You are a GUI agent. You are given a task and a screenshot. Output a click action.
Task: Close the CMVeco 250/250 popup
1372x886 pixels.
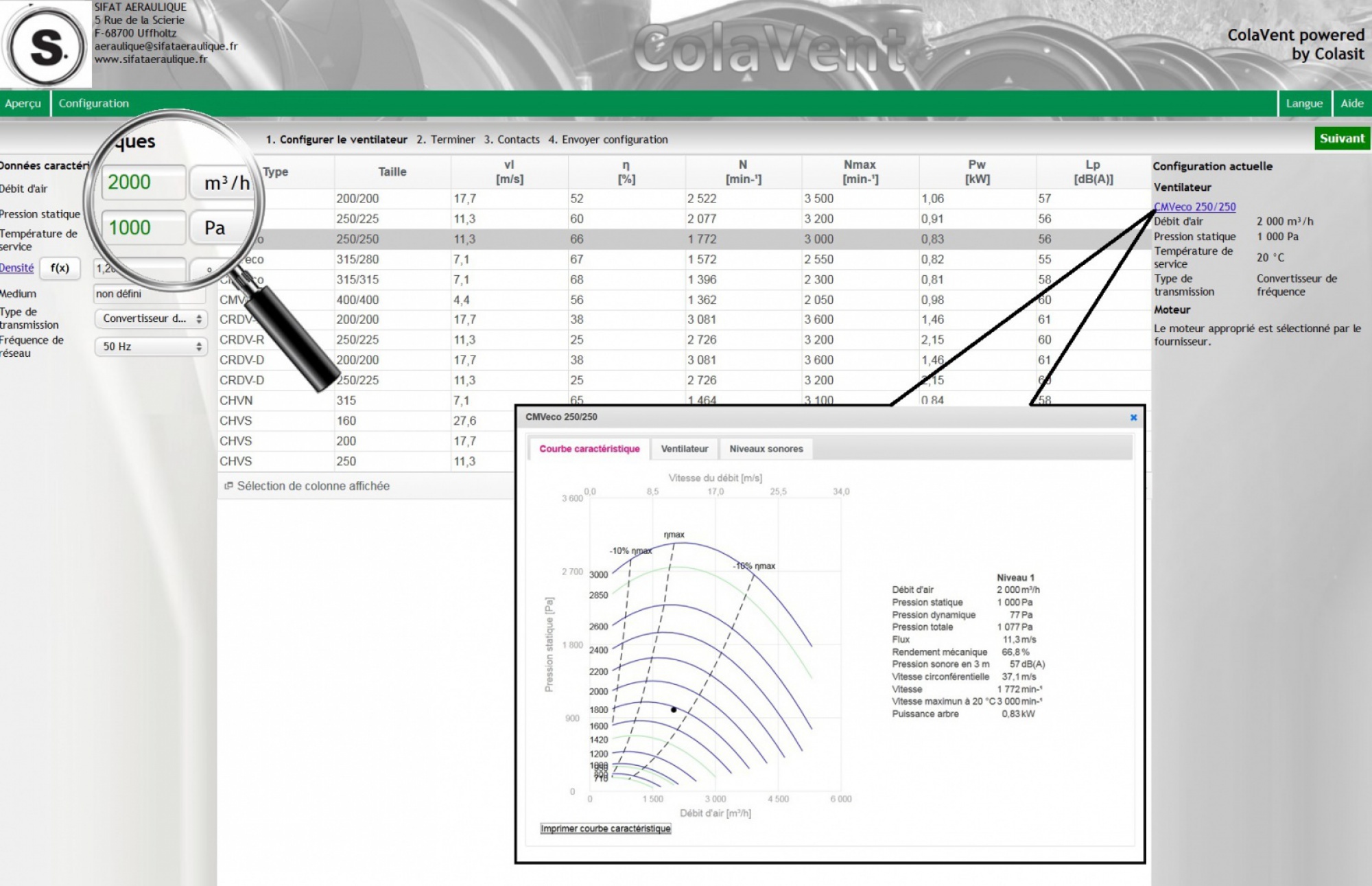pyautogui.click(x=1133, y=417)
